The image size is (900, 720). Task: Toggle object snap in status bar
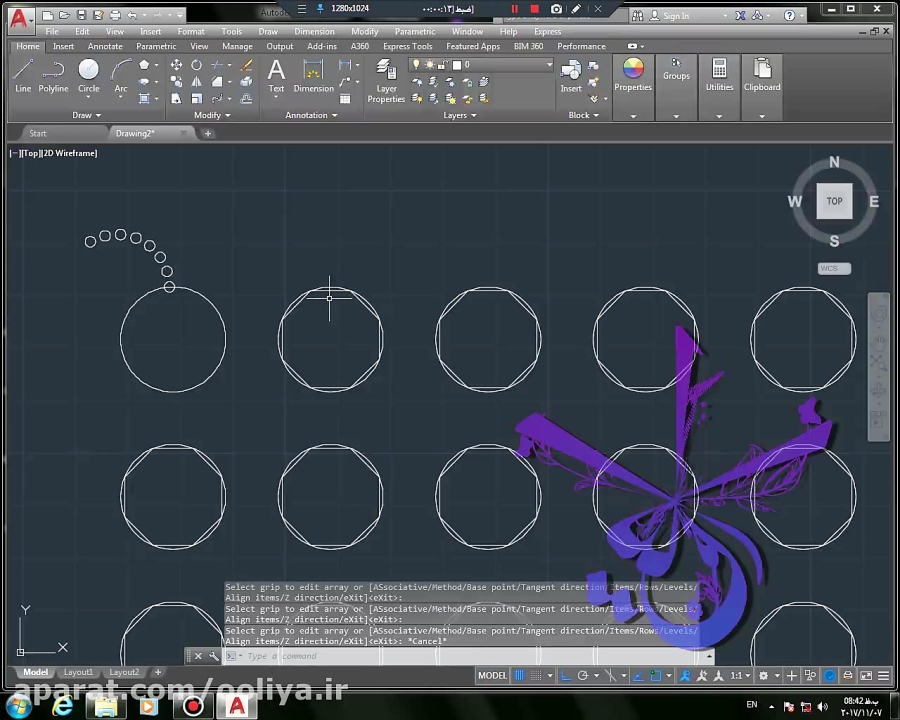point(655,676)
